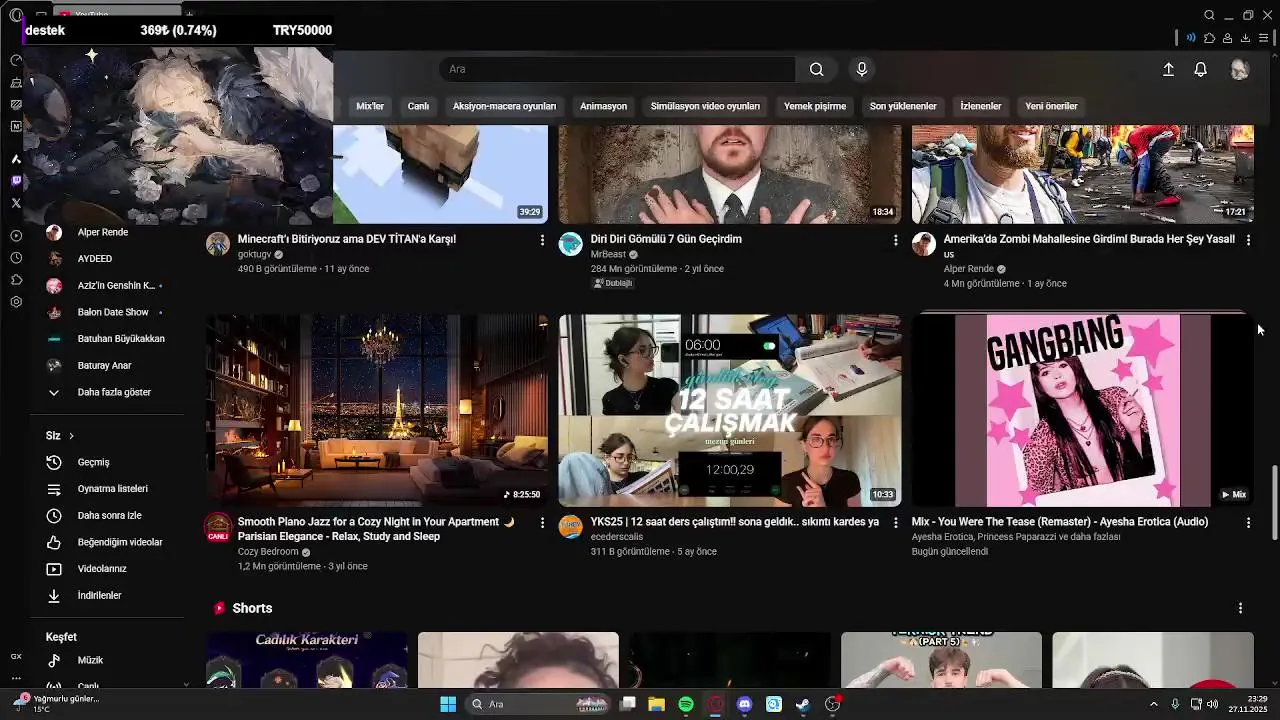Play 12 SAAT ÇALIŞMAK video thumbnail
The width and height of the screenshot is (1280, 720).
click(730, 410)
